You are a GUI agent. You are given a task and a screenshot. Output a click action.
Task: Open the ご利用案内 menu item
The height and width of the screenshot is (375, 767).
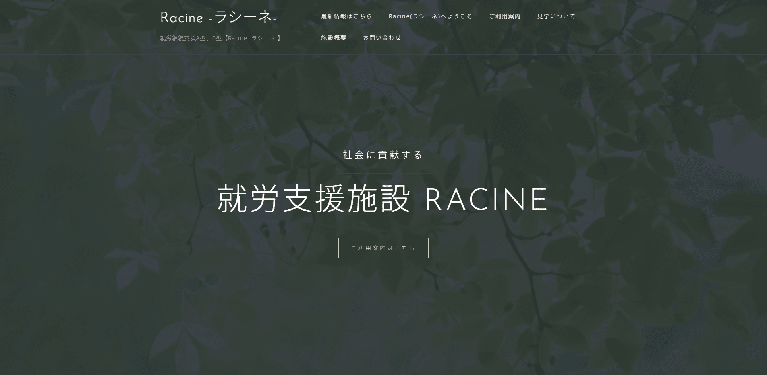pyautogui.click(x=505, y=17)
